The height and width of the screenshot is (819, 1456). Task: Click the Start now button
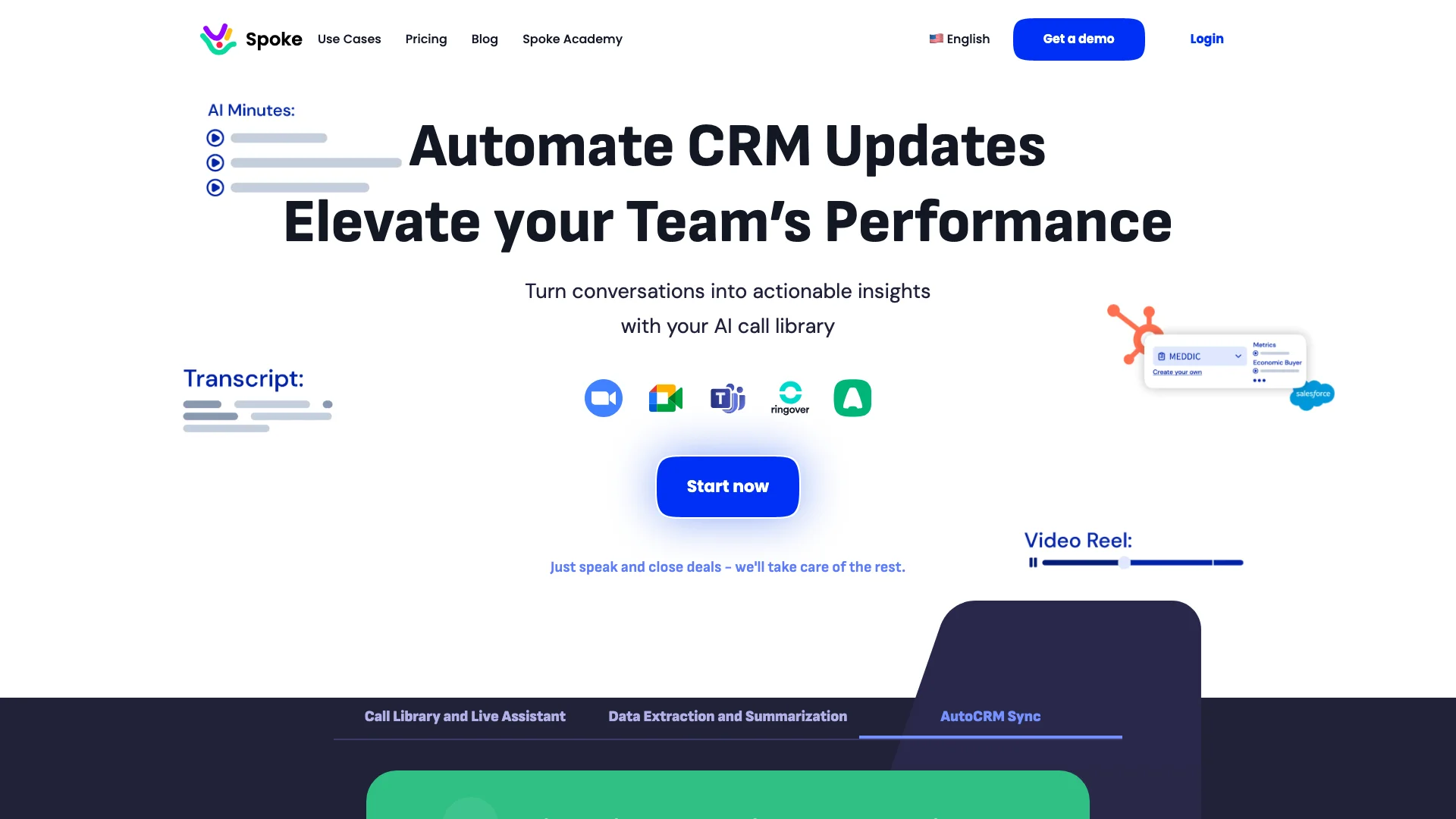[728, 487]
